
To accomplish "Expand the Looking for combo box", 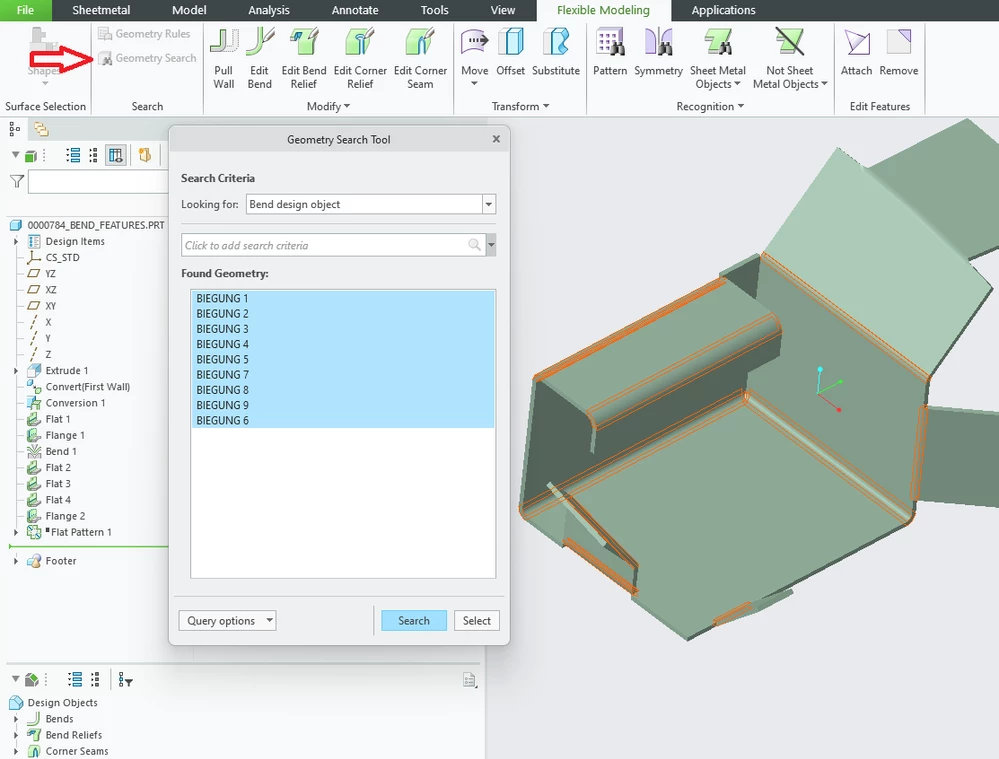I will pyautogui.click(x=489, y=204).
